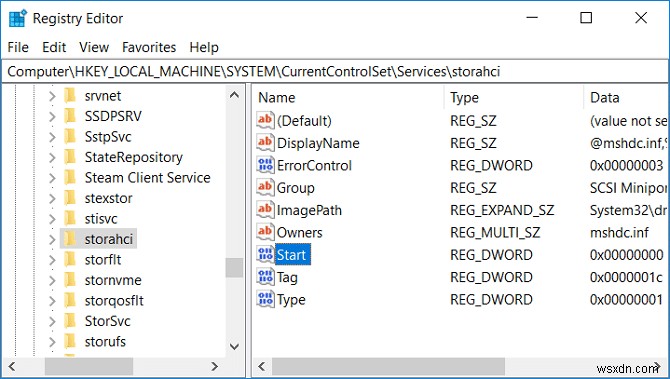The height and width of the screenshot is (379, 670).
Task: Click the 0x0000001c data value
Action: 626,277
